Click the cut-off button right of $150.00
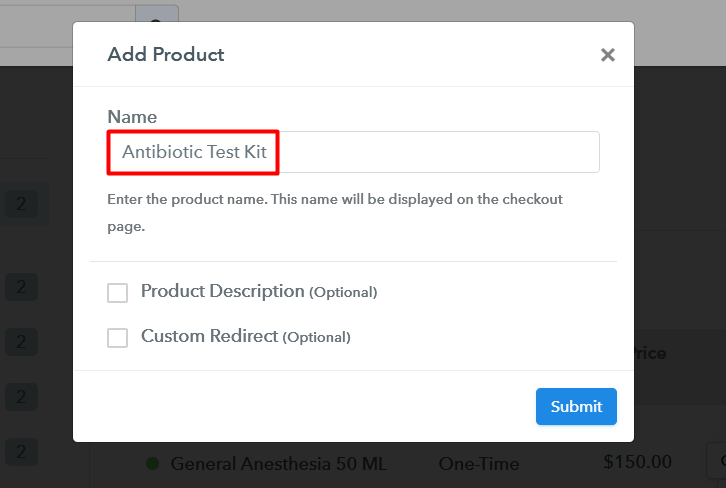Image resolution: width=726 pixels, height=488 pixels. (x=718, y=462)
